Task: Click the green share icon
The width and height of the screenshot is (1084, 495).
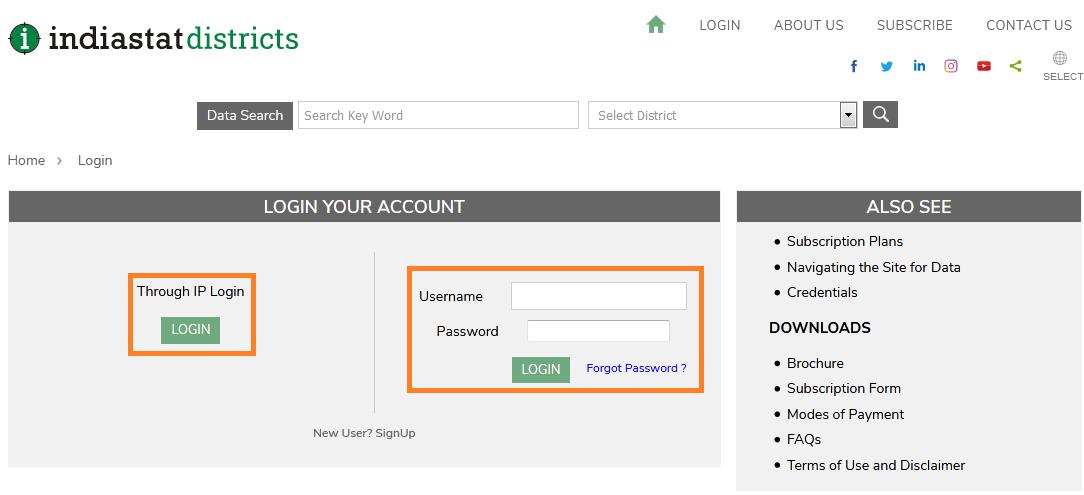Action: tap(1016, 66)
